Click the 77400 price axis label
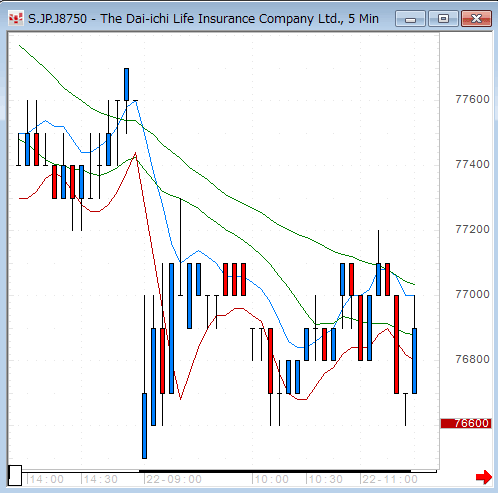The width and height of the screenshot is (498, 493). click(x=472, y=164)
